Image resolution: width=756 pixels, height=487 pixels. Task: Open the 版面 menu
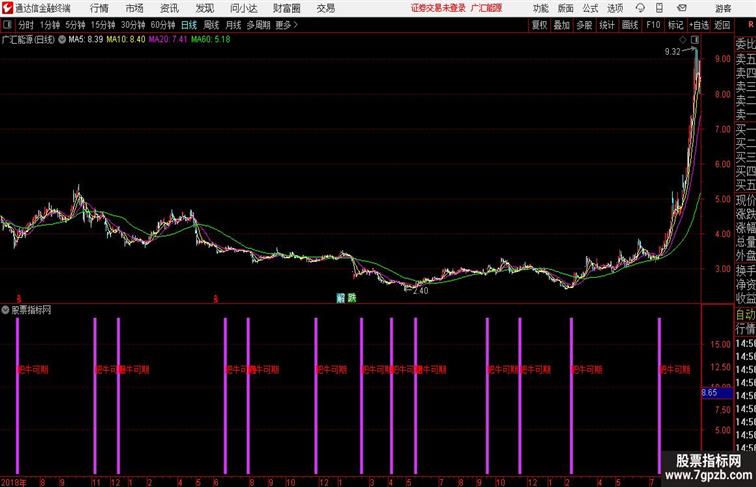tap(565, 8)
